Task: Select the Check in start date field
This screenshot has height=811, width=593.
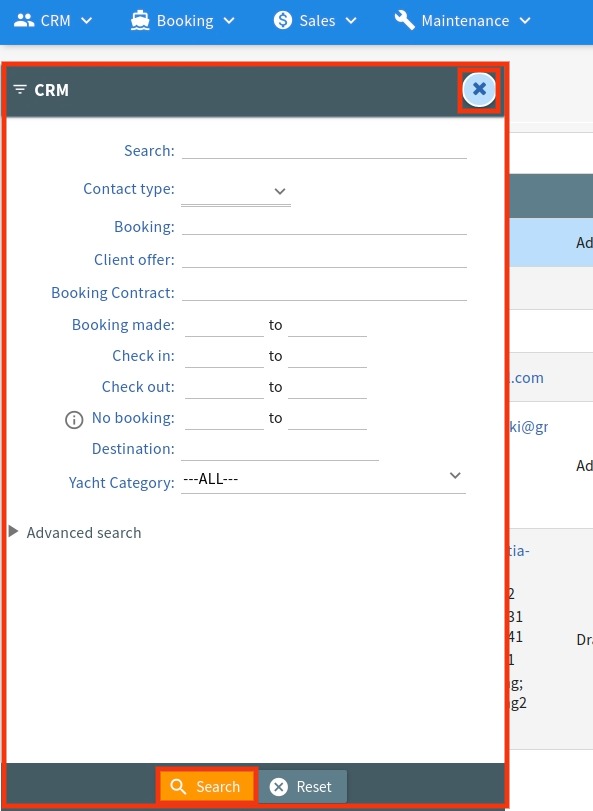Action: click(x=224, y=356)
